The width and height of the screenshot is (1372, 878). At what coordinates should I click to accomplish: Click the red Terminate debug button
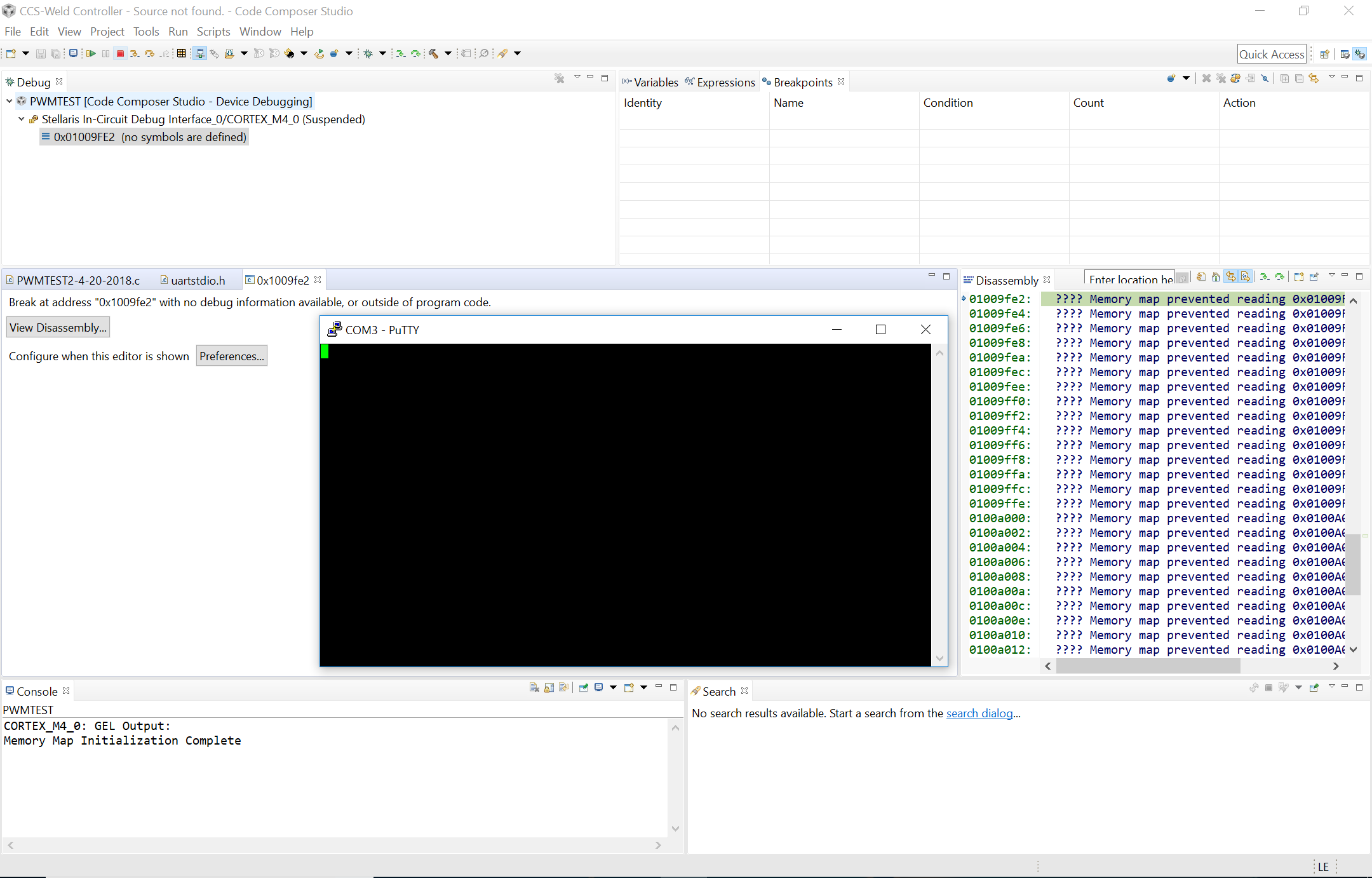click(120, 54)
